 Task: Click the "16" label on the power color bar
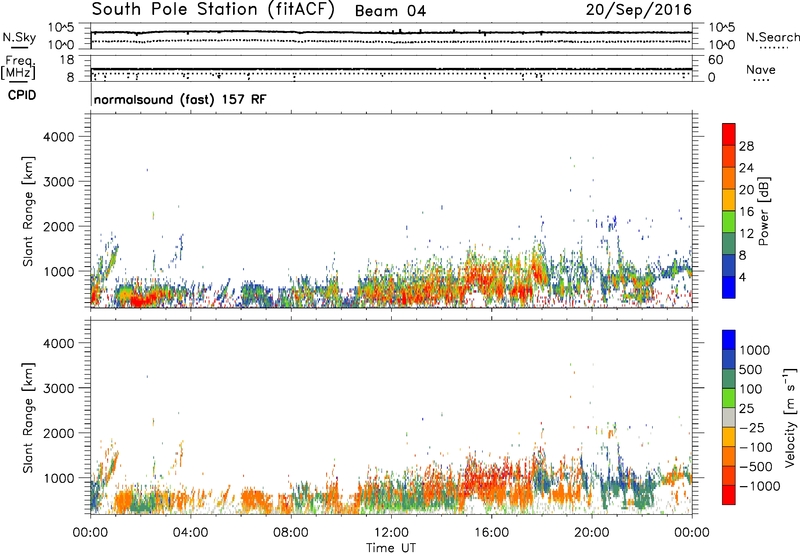[746, 212]
